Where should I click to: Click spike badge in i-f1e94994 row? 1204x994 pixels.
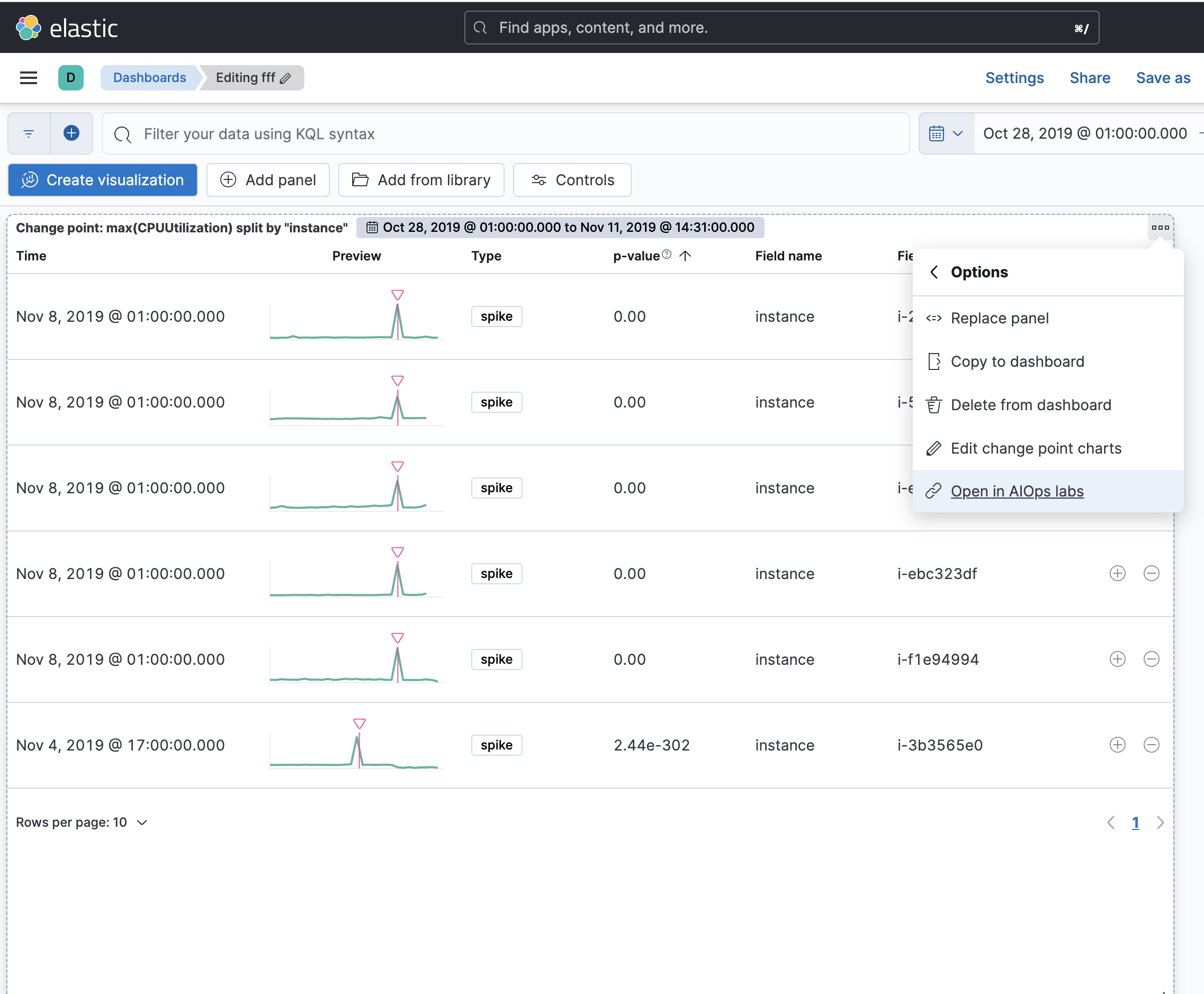497,659
